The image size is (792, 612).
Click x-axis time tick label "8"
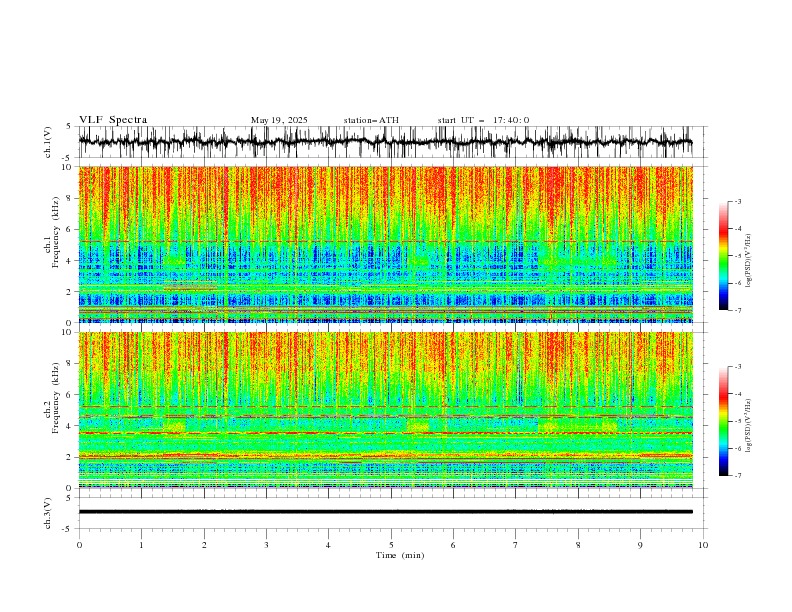click(x=578, y=545)
